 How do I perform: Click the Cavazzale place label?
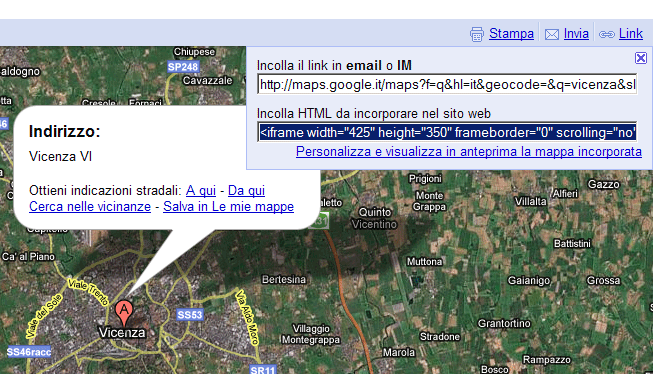pyautogui.click(x=207, y=80)
